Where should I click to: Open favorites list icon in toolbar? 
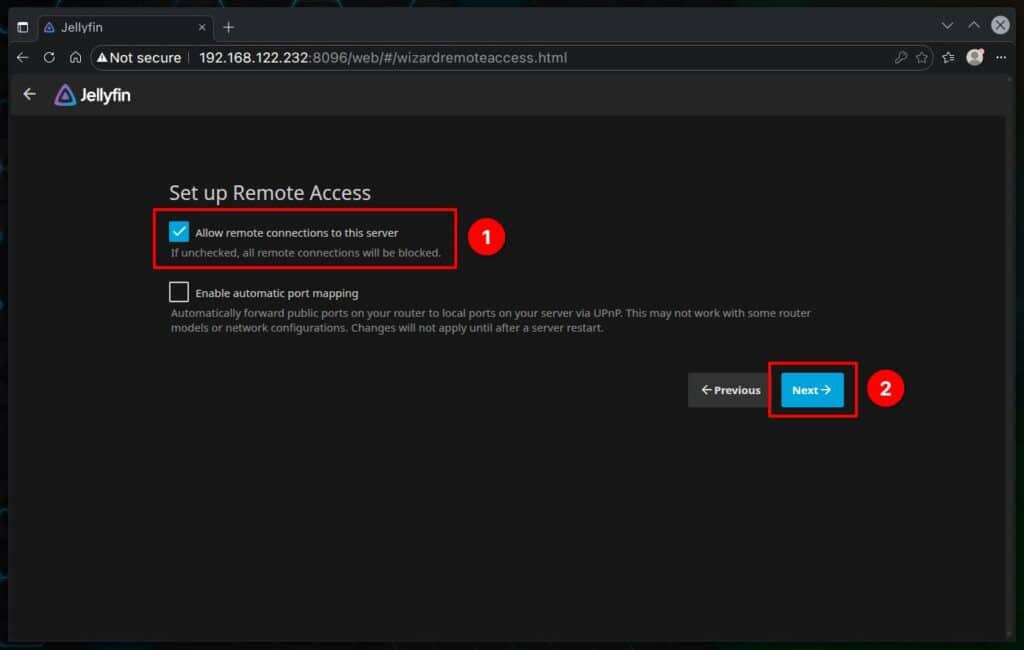tap(948, 58)
